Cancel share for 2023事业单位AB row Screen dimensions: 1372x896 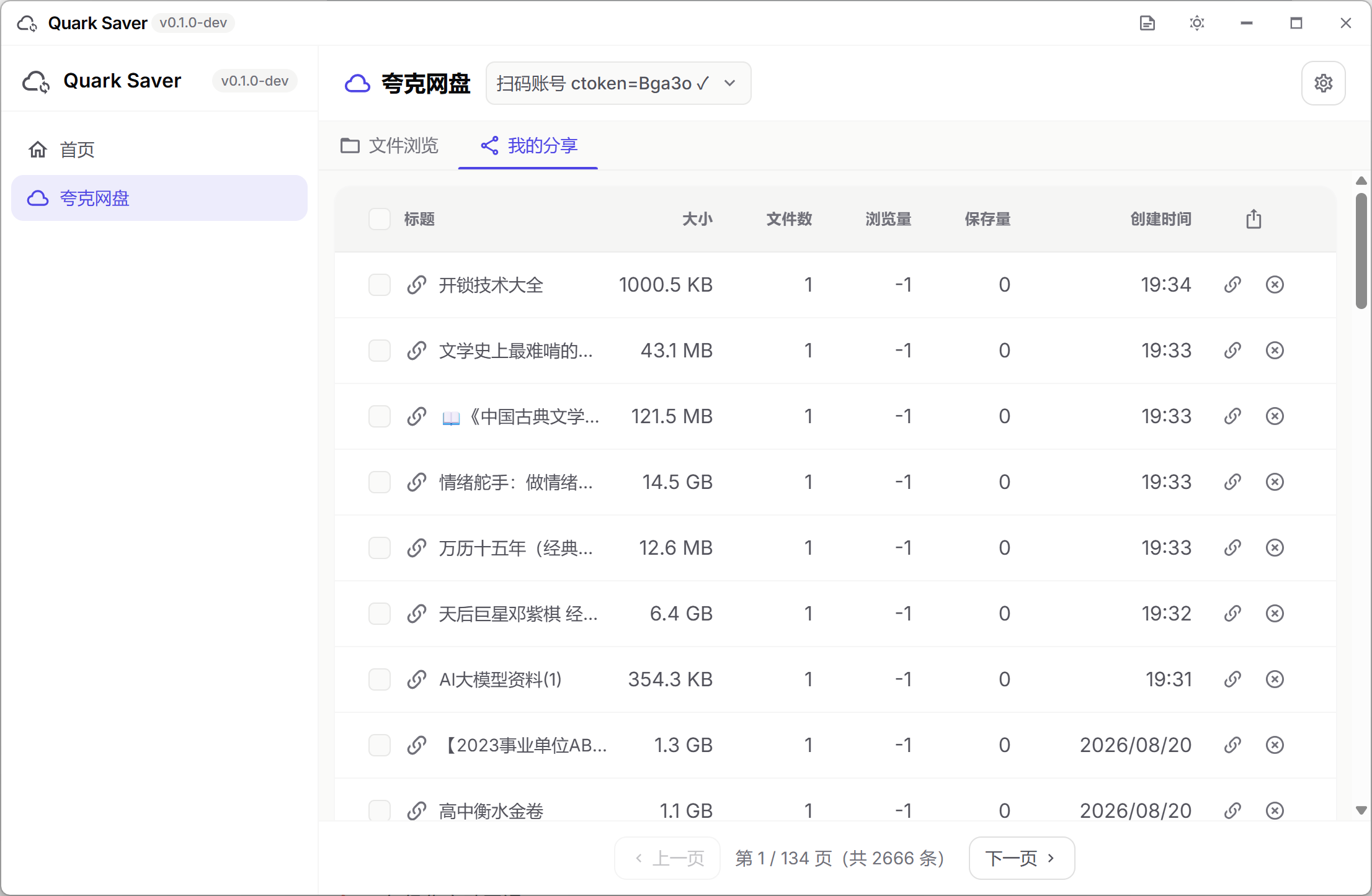pos(1275,745)
